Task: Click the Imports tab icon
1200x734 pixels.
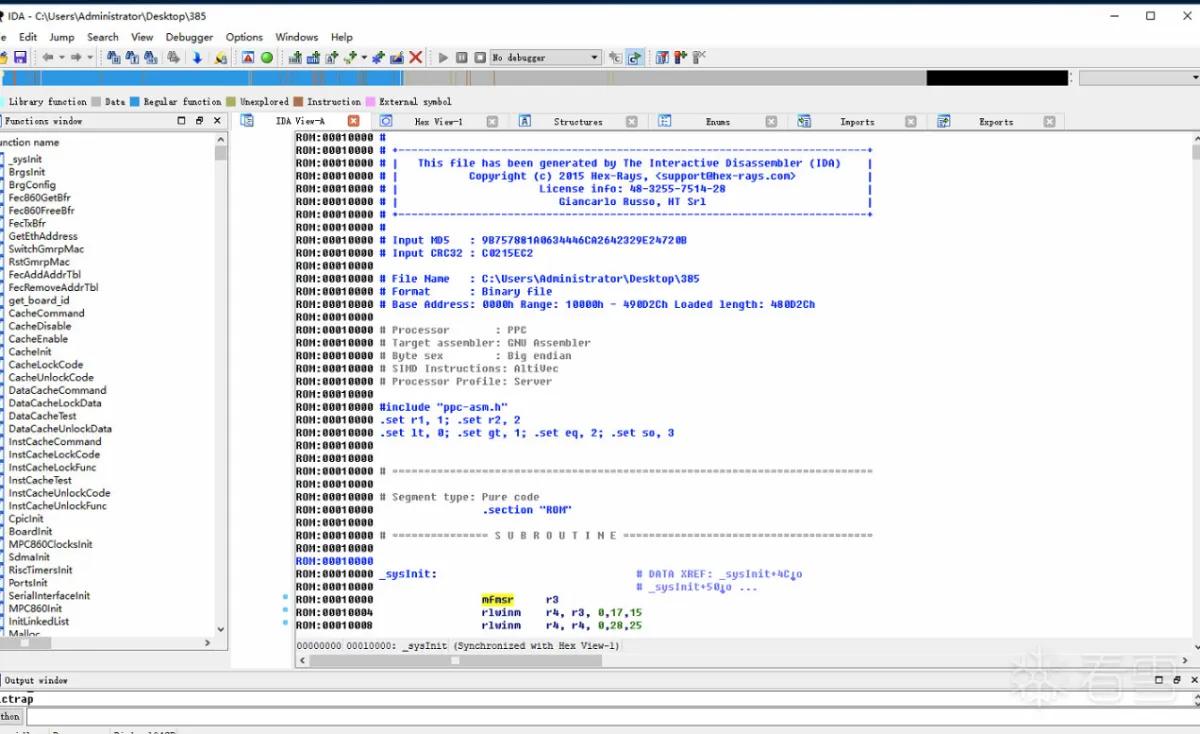Action: tap(804, 121)
